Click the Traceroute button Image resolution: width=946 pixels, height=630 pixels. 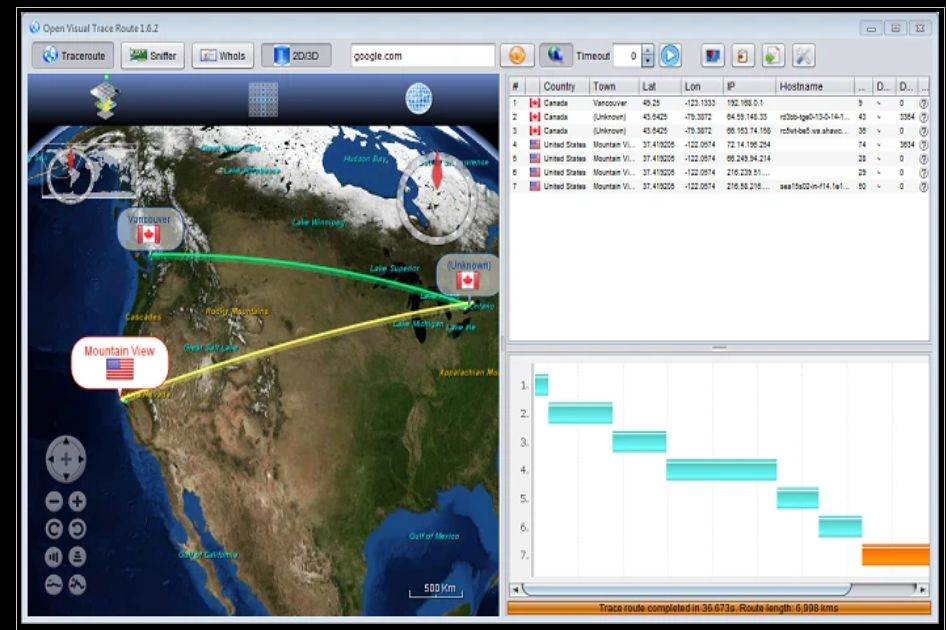(73, 56)
